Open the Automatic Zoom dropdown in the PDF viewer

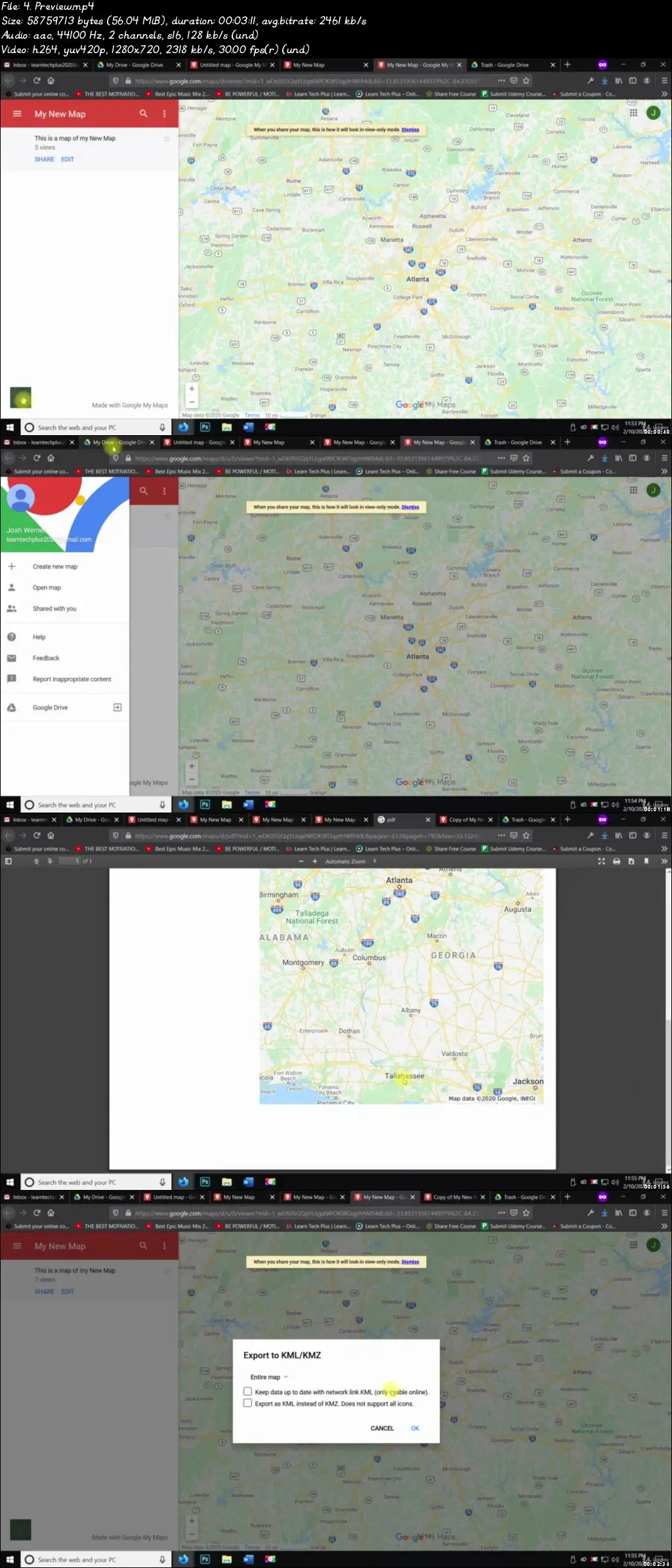click(351, 861)
